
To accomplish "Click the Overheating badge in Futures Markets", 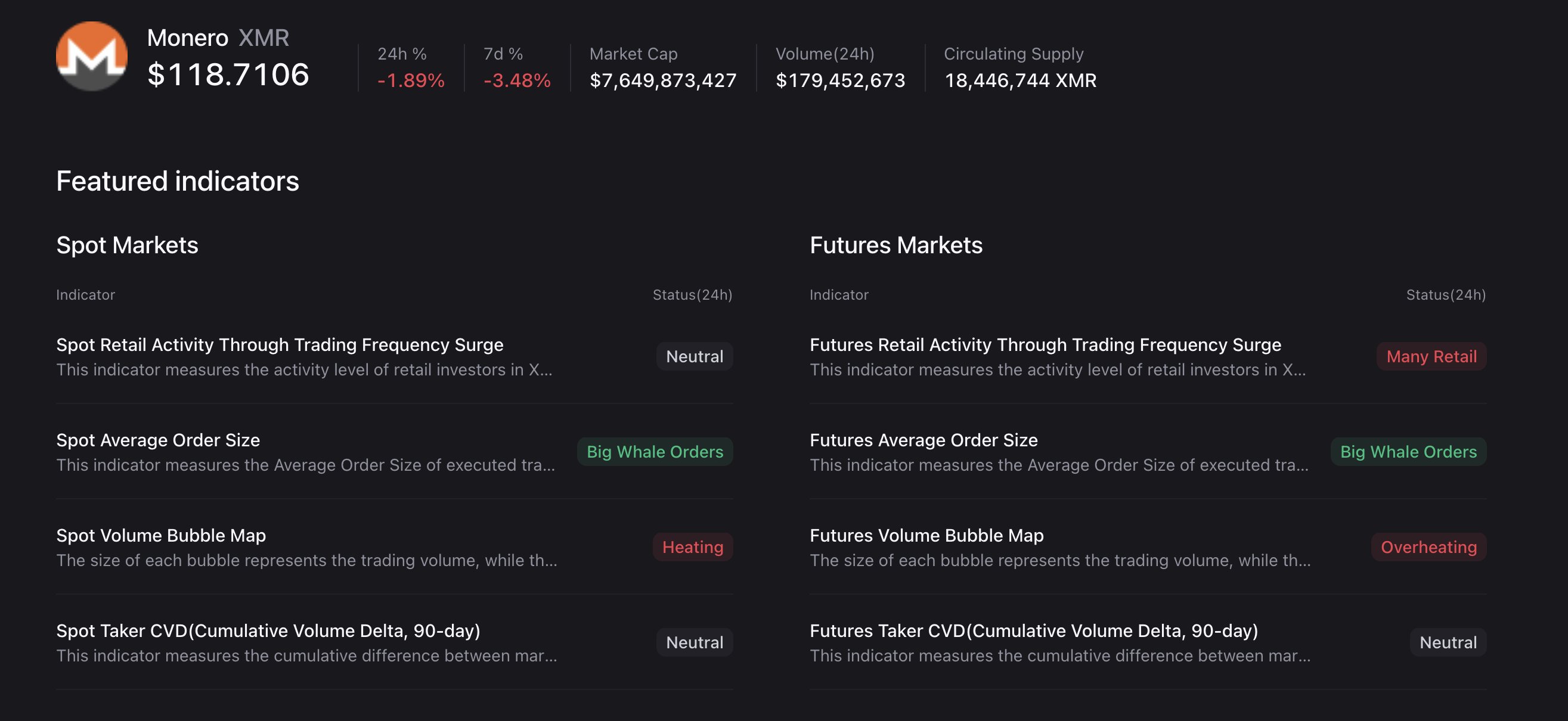I will [x=1428, y=547].
